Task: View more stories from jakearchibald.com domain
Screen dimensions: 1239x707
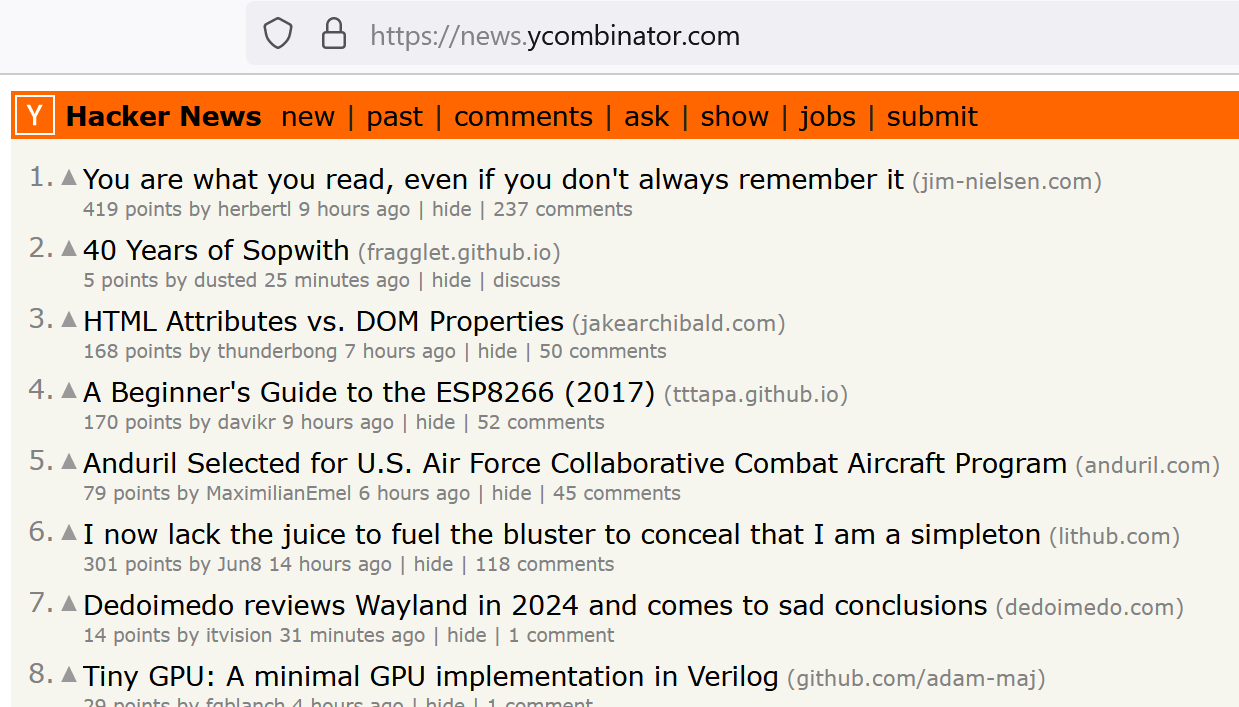Action: tap(678, 324)
